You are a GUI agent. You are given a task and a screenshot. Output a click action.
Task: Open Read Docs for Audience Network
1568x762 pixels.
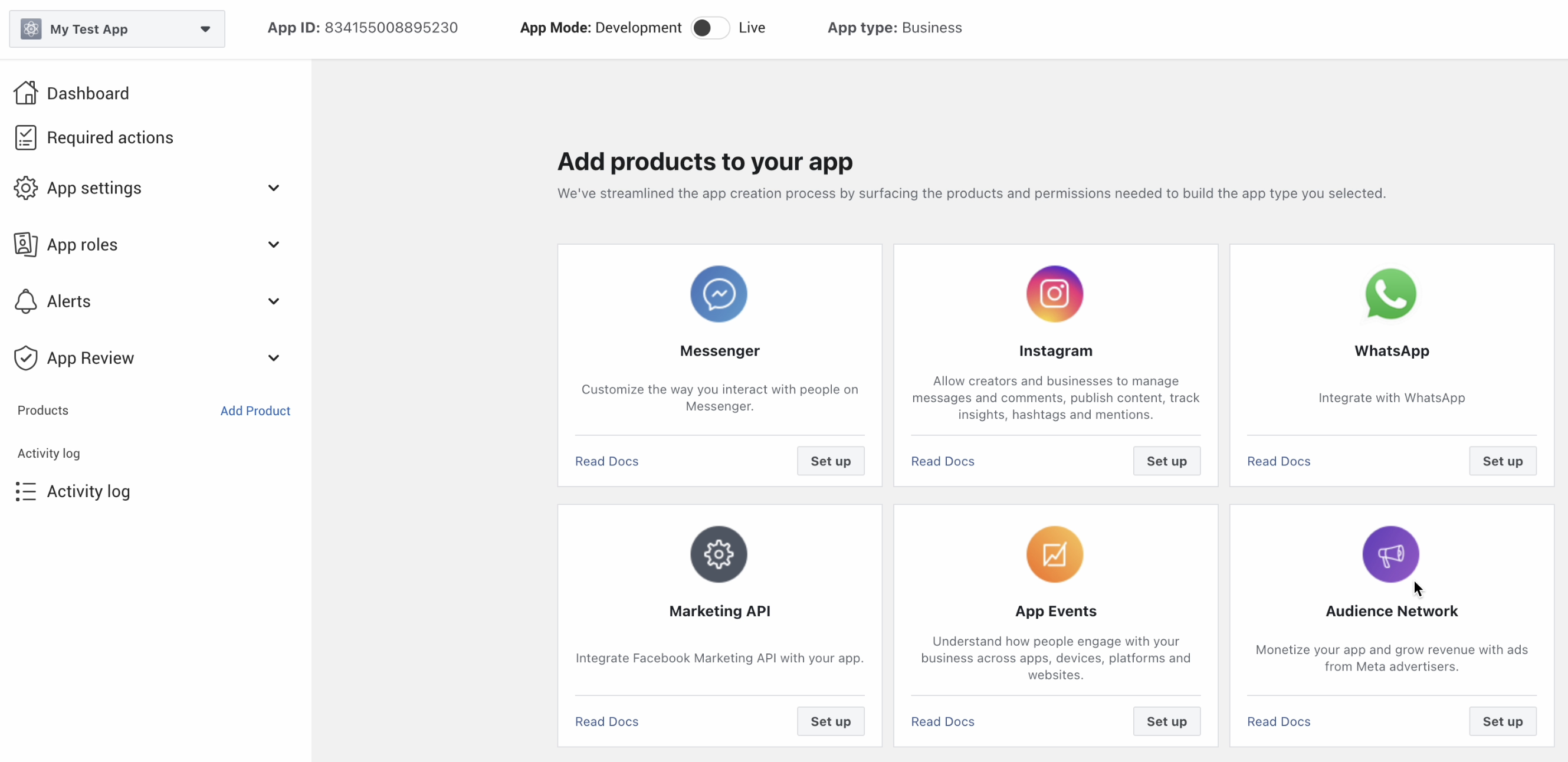(1279, 721)
